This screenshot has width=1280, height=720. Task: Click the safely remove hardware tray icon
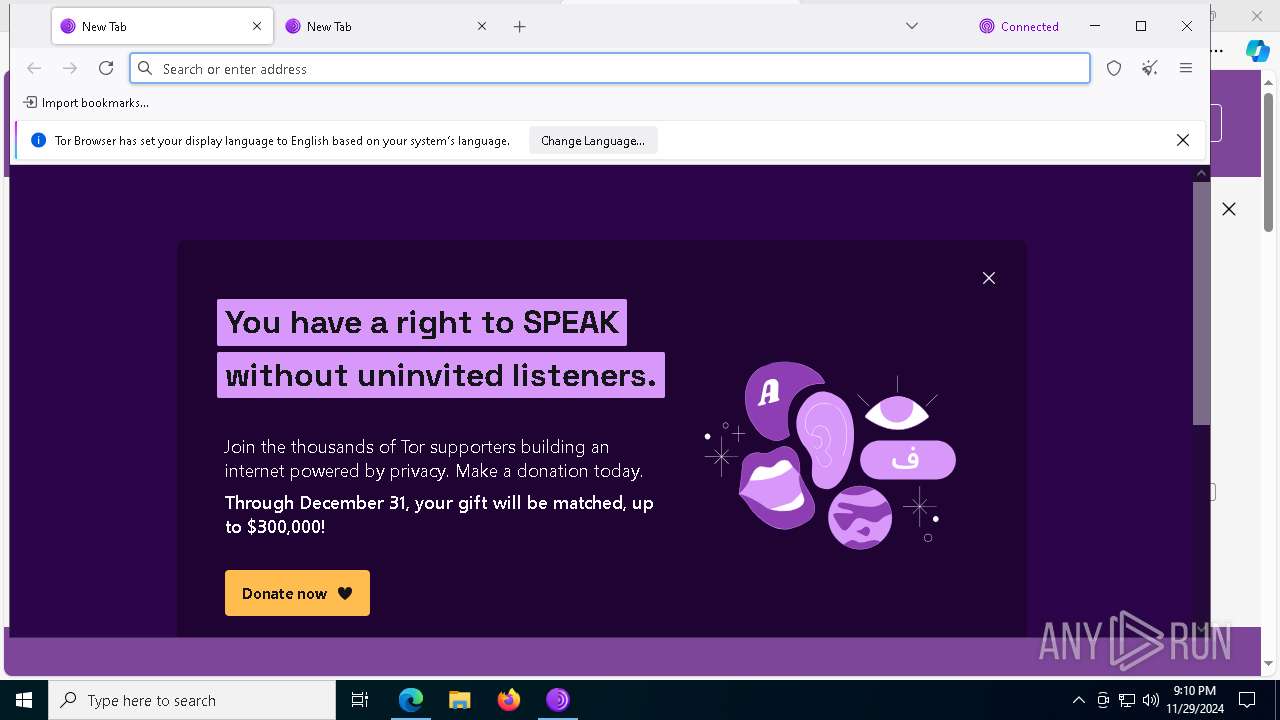coord(1103,700)
